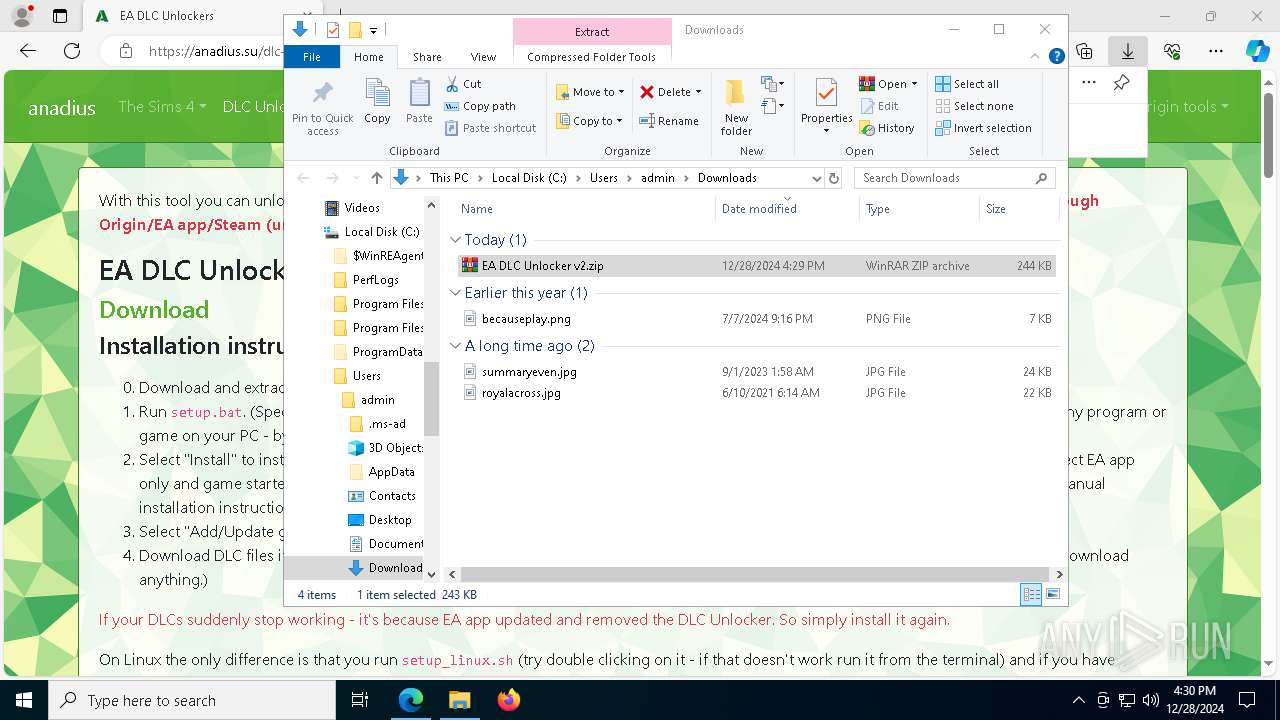Image resolution: width=1280 pixels, height=720 pixels.
Task: Switch to Details view layout icon
Action: 1031,595
